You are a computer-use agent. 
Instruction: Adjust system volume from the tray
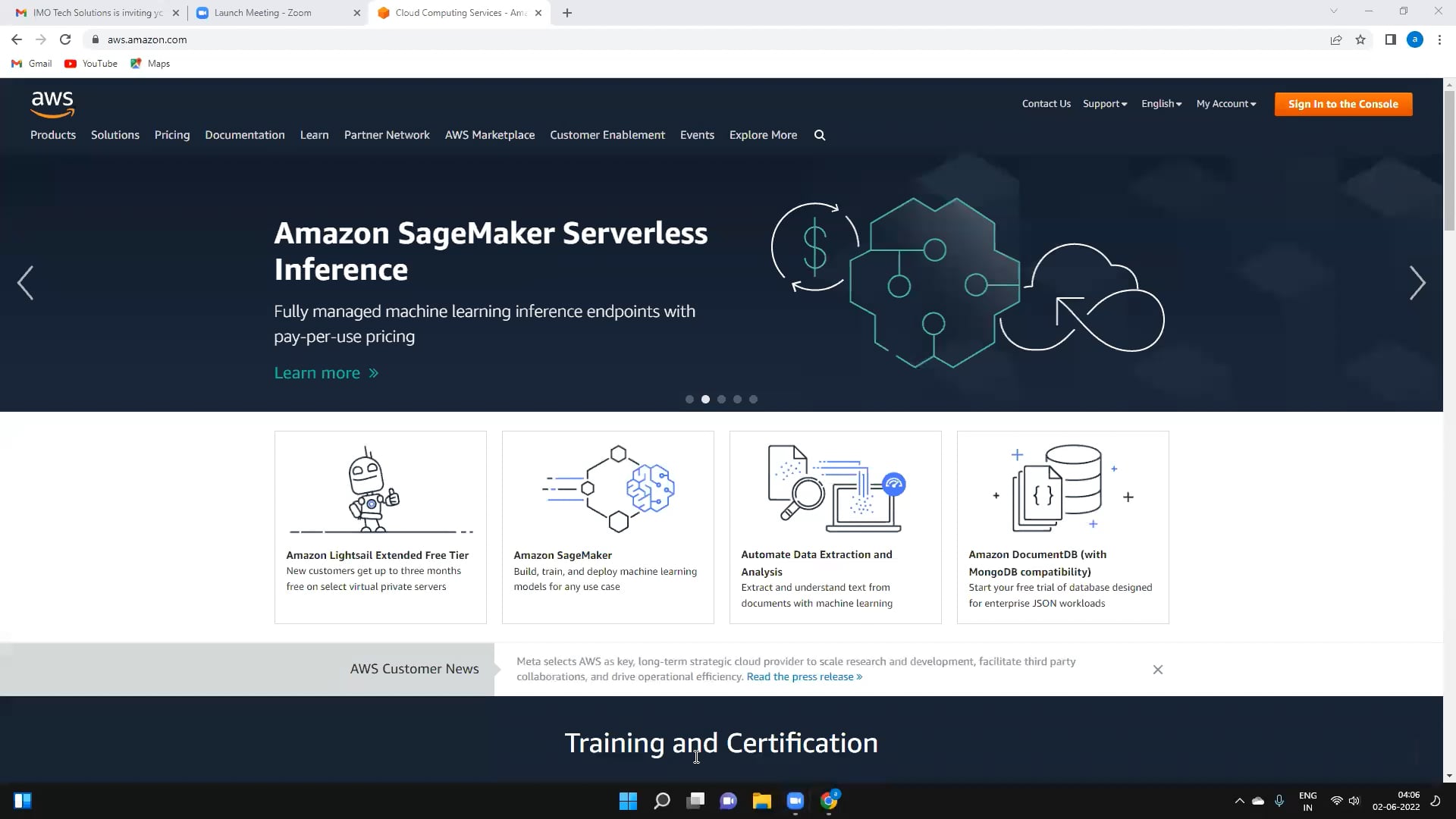click(x=1354, y=800)
